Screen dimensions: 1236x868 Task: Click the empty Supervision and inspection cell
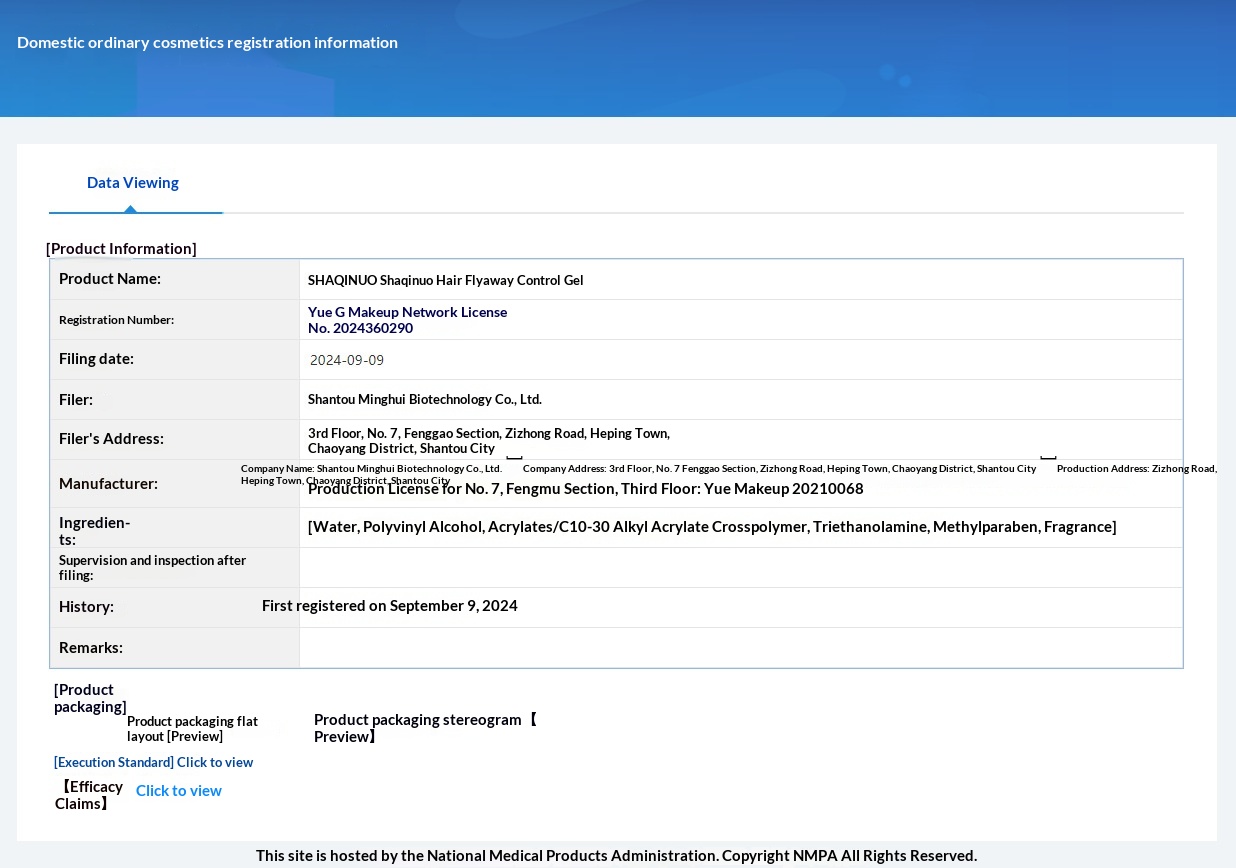740,568
